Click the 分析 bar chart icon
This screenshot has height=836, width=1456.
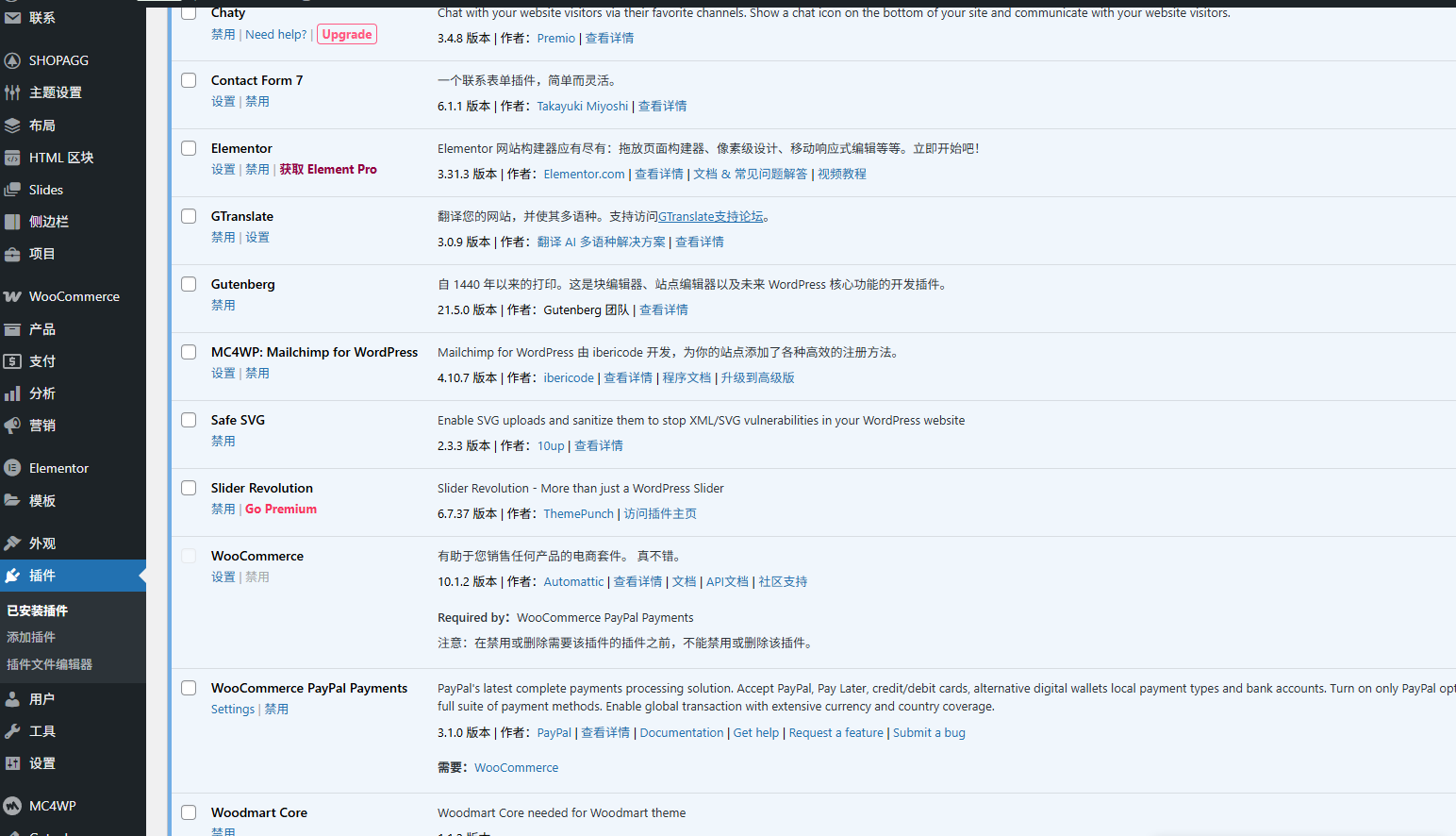pyautogui.click(x=12, y=393)
